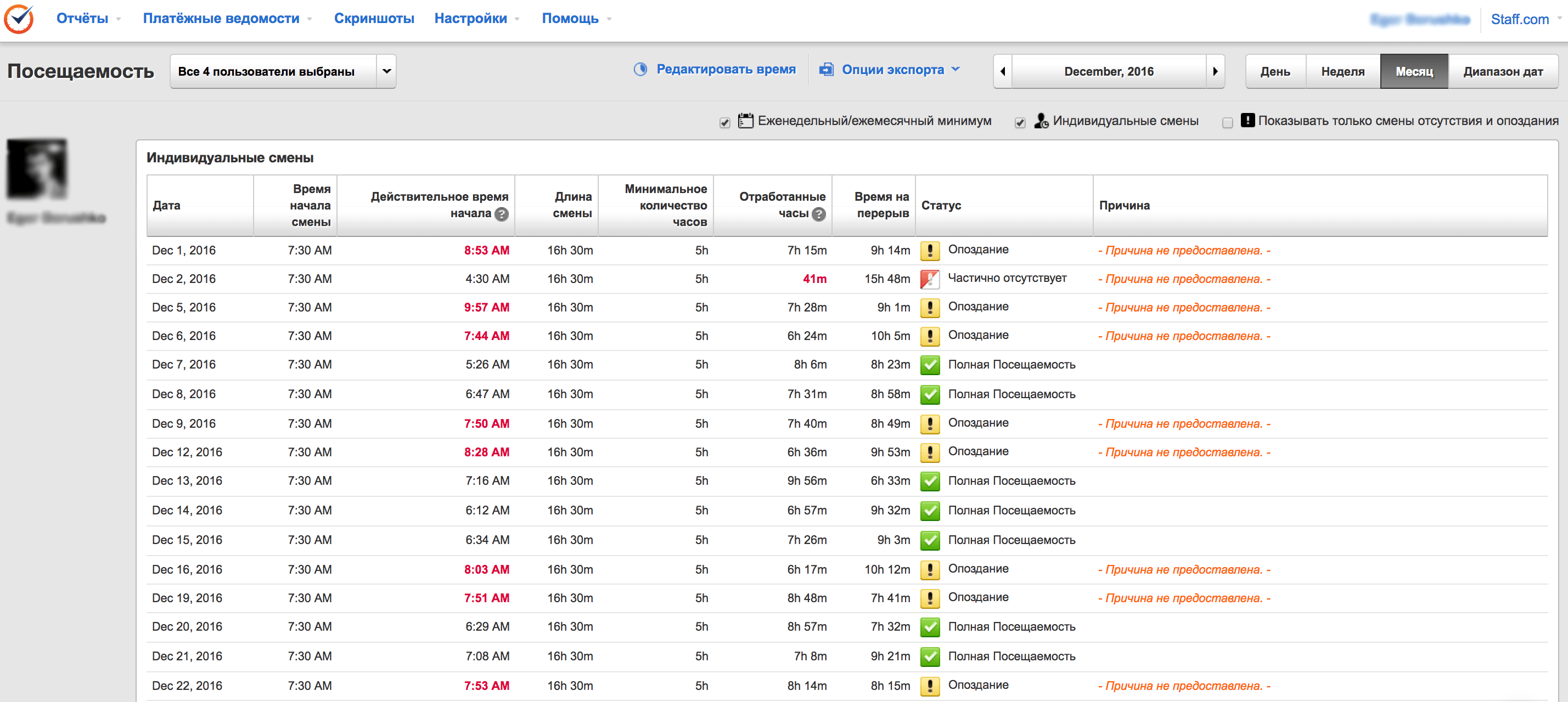Go to next month using right arrow
The width and height of the screenshot is (1568, 702).
[1215, 71]
